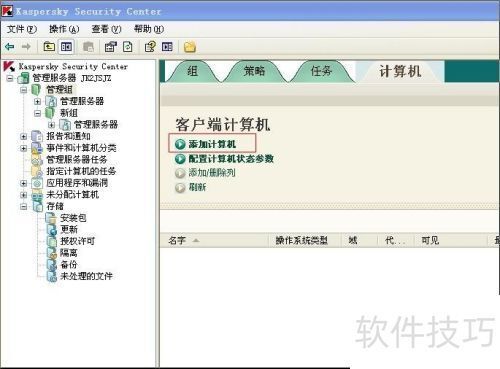This screenshot has height=369, width=500.
Task: Expand the 事件和计算机分类 node
Action: [x=24, y=148]
